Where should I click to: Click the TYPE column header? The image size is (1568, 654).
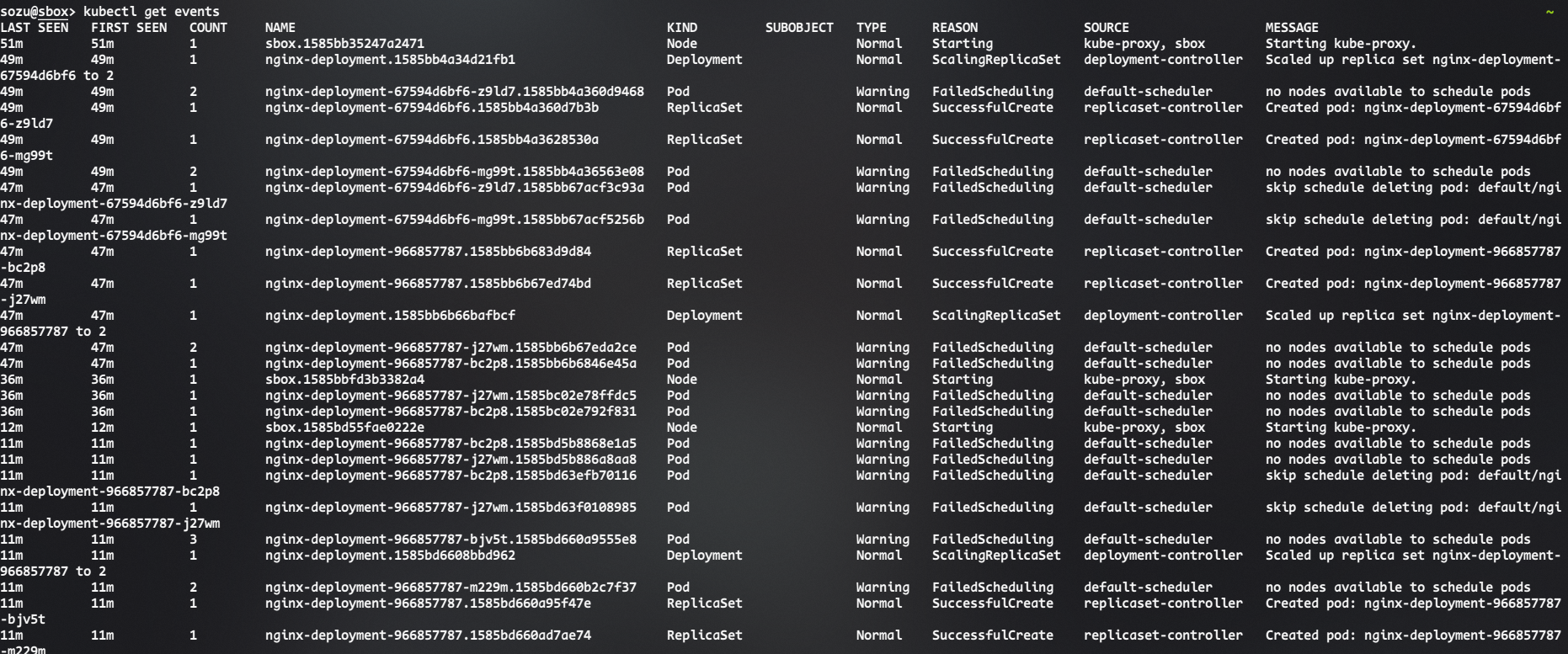click(871, 28)
